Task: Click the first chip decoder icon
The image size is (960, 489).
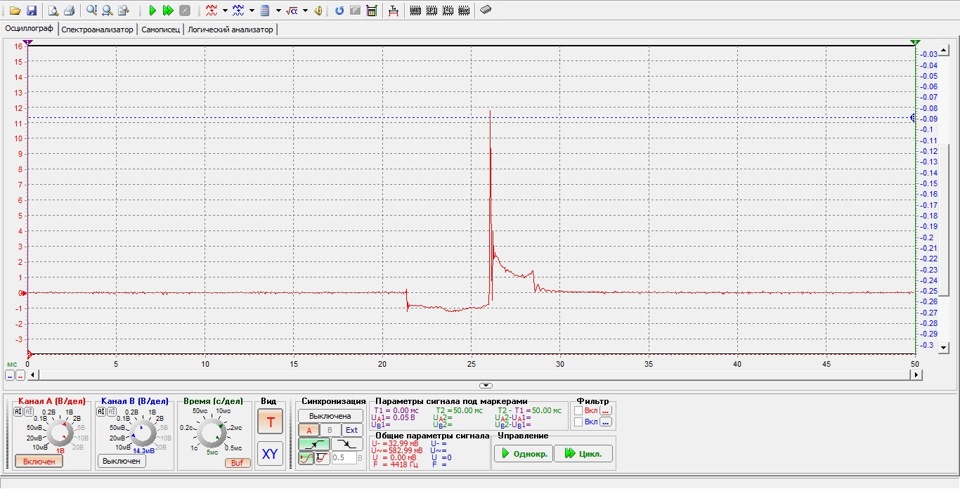Action: pyautogui.click(x=416, y=10)
